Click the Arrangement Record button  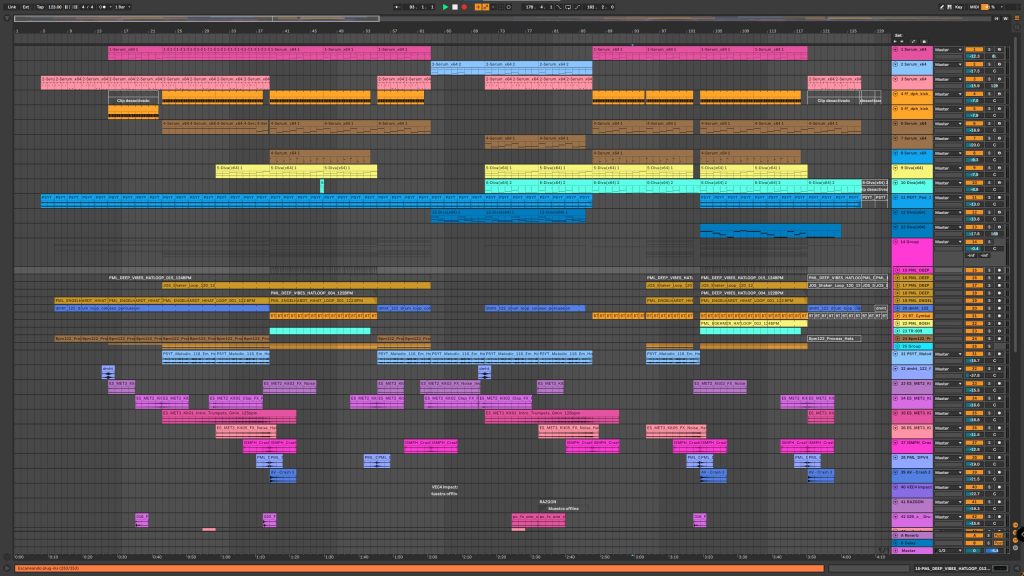tap(465, 7)
